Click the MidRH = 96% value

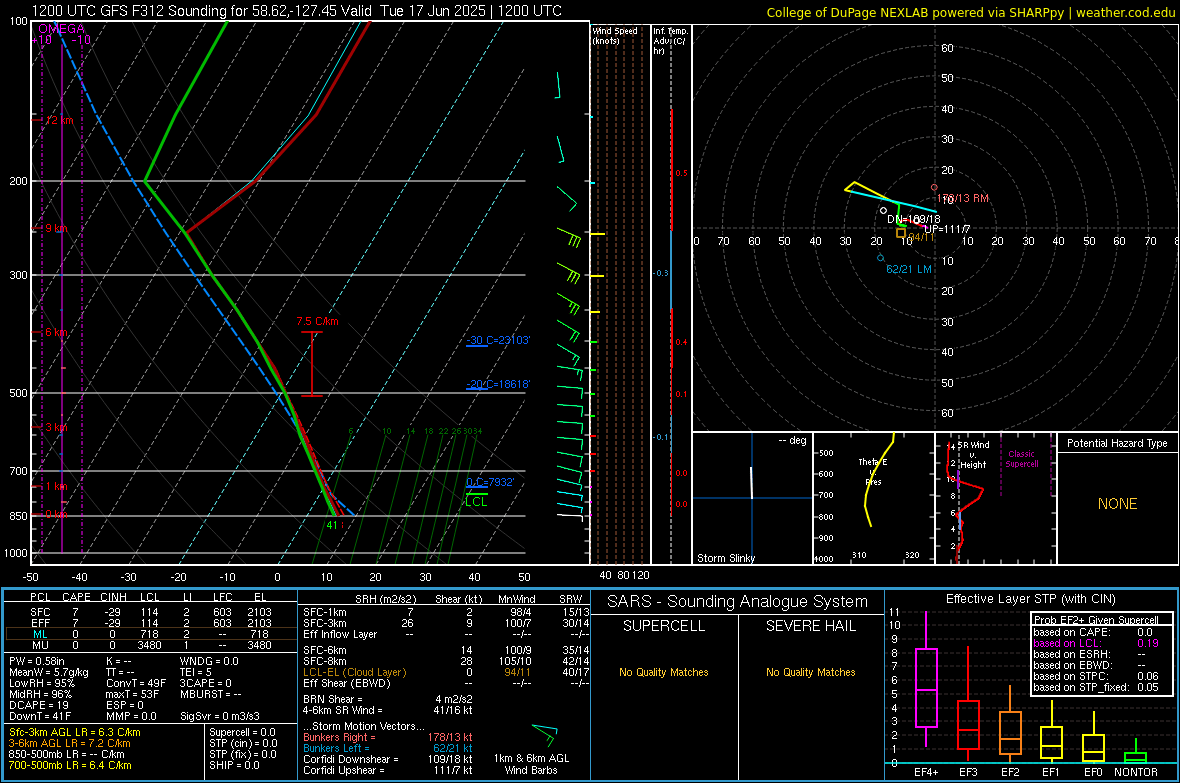point(41,694)
